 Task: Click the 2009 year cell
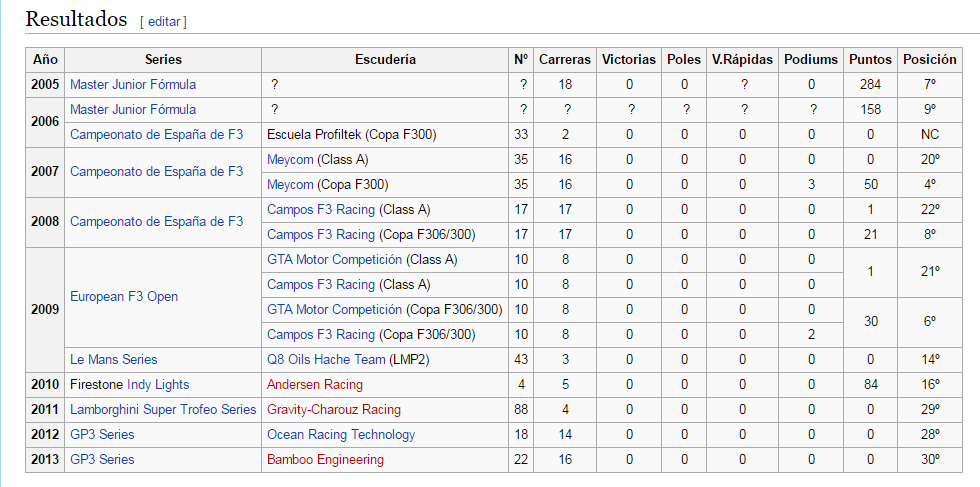click(46, 309)
